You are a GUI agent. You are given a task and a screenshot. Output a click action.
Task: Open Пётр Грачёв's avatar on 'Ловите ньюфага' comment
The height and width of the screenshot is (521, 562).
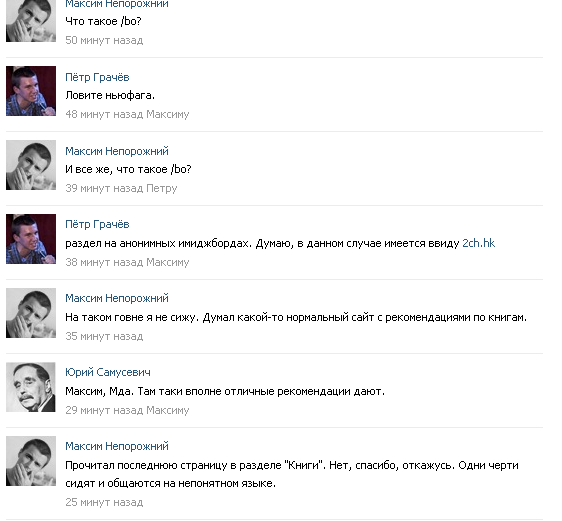tap(31, 91)
